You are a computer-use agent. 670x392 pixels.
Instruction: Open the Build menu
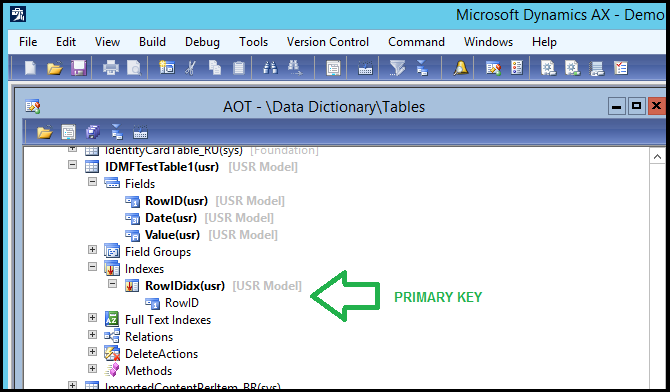click(152, 42)
